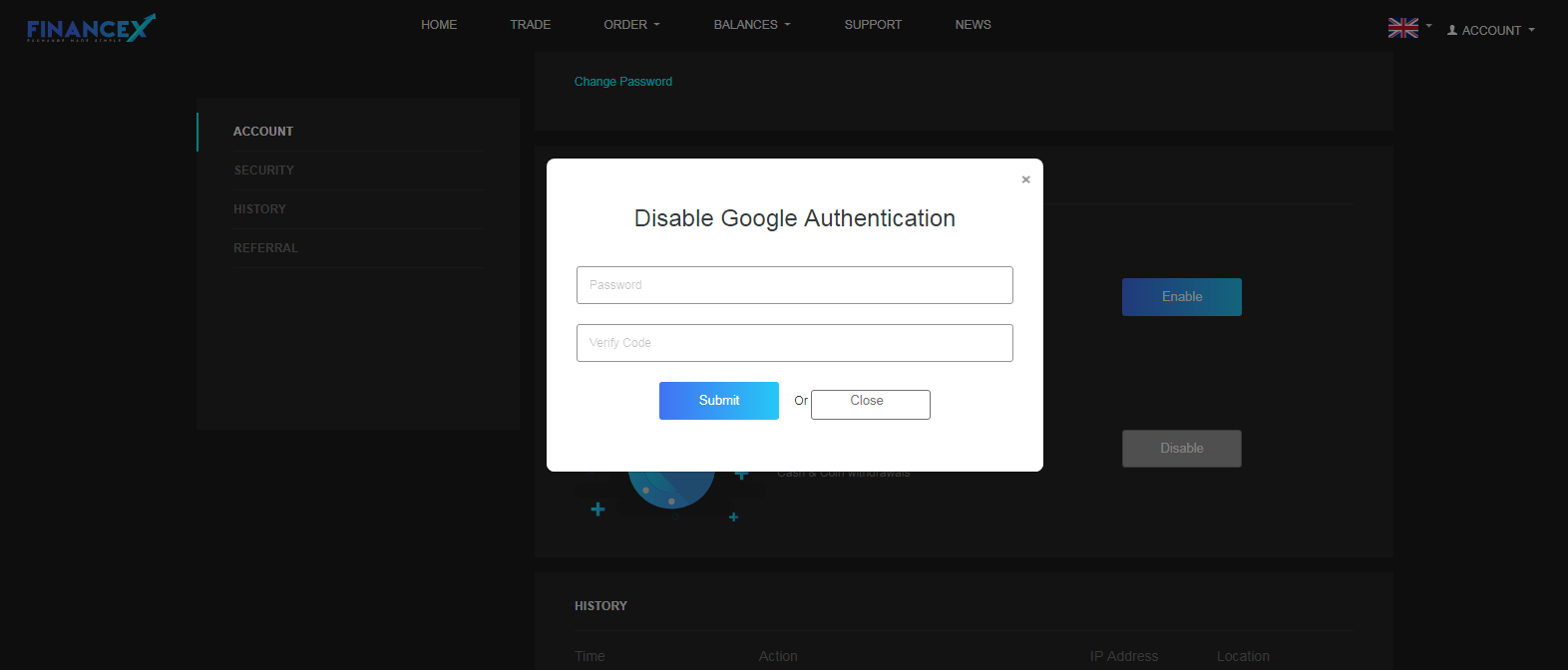Select HISTORY in the sidebar
The height and width of the screenshot is (670, 1568).
(259, 209)
